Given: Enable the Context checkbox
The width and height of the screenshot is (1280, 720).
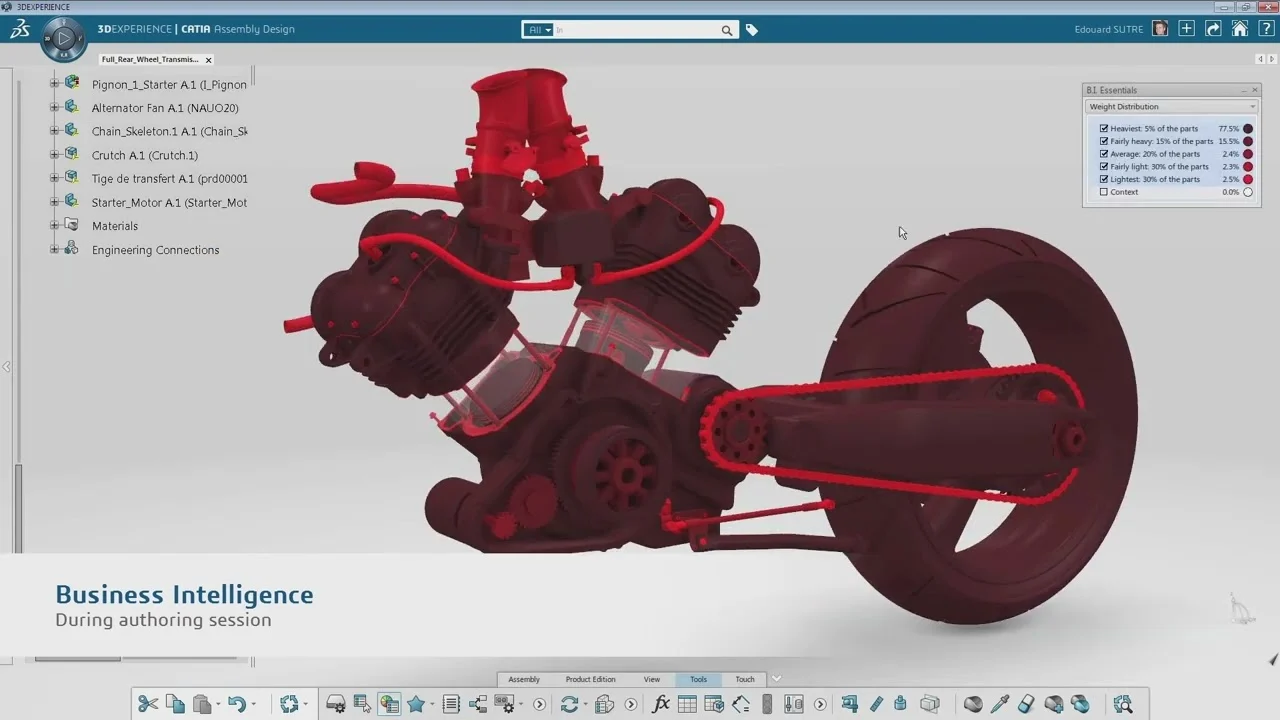Looking at the screenshot, I should [x=1104, y=192].
